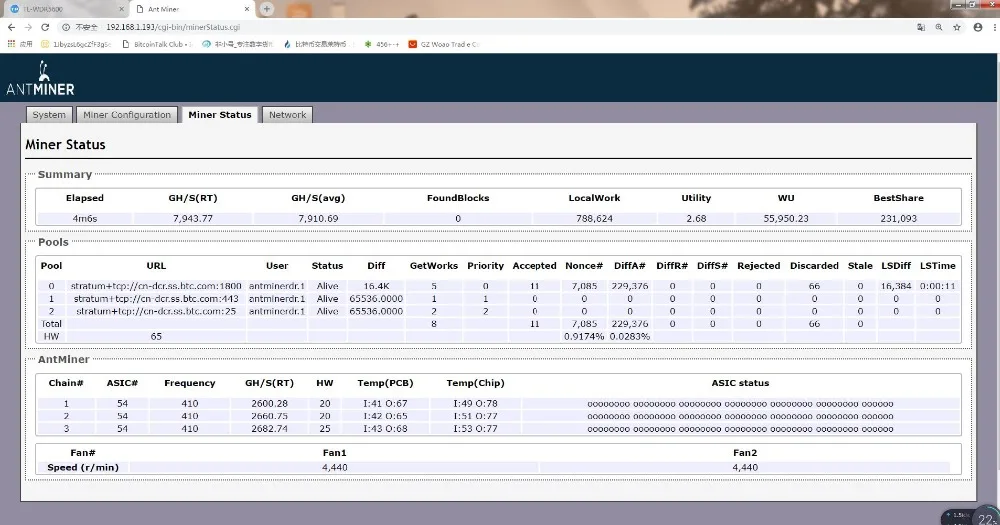Click pool 0 URL ending in :1800

(x=156, y=286)
